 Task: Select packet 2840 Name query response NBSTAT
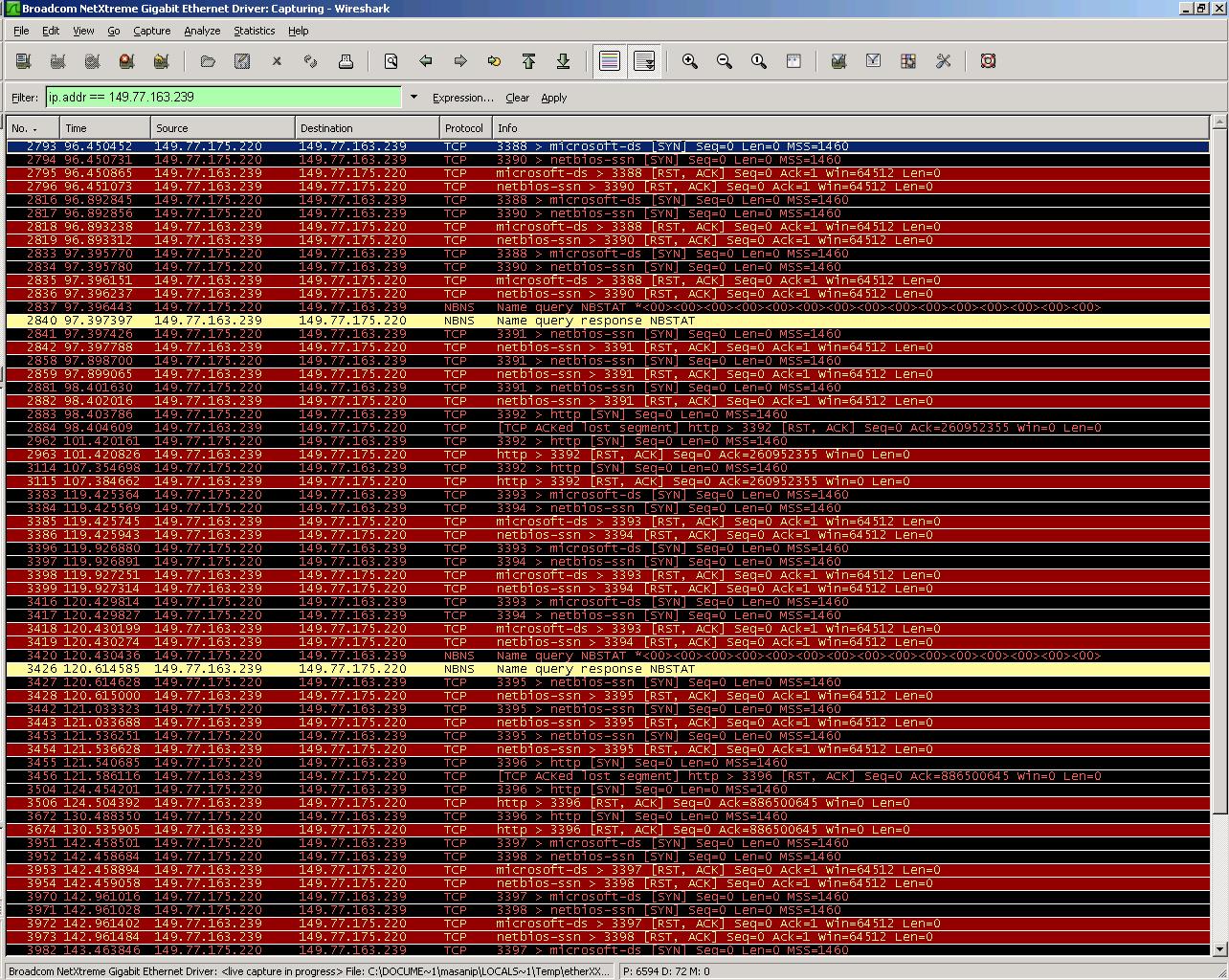[x=608, y=321]
